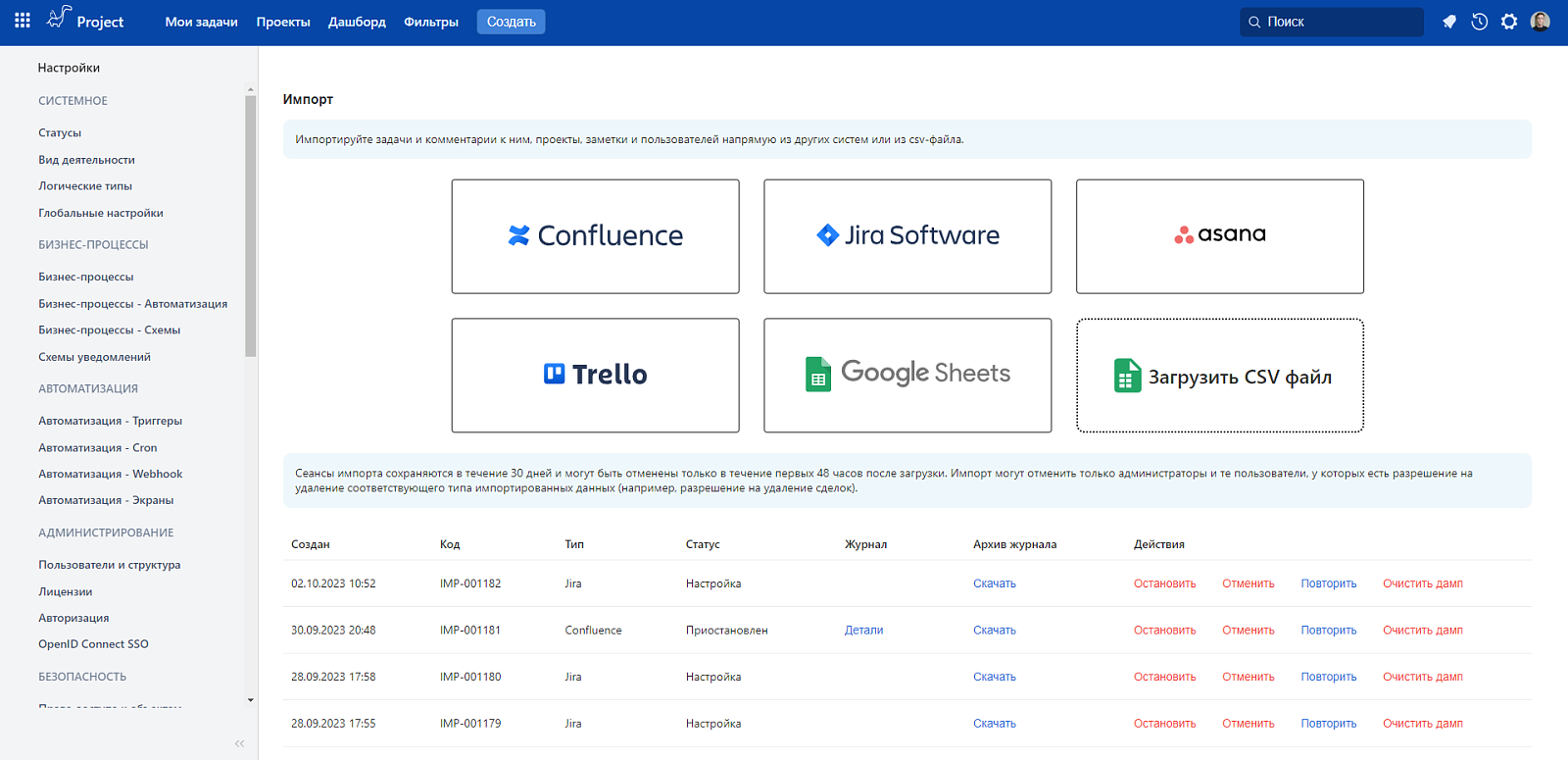Open the Проекты menu
The width and height of the screenshot is (1568, 760).
point(283,22)
